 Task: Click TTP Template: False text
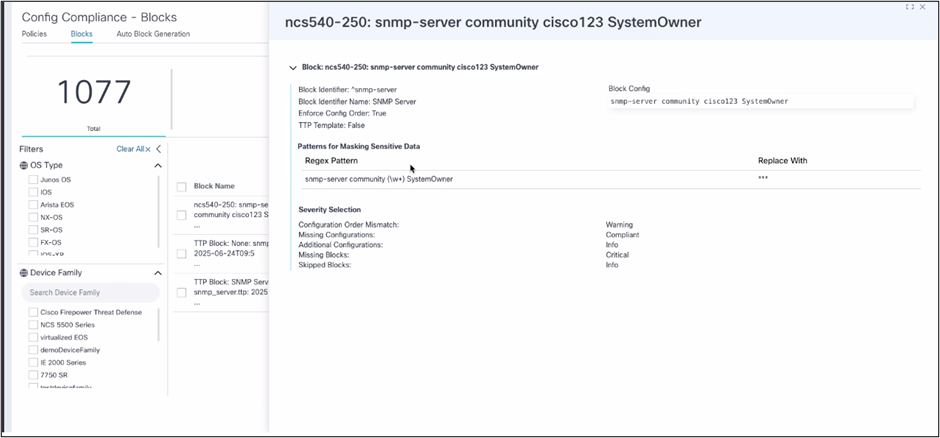tap(332, 126)
